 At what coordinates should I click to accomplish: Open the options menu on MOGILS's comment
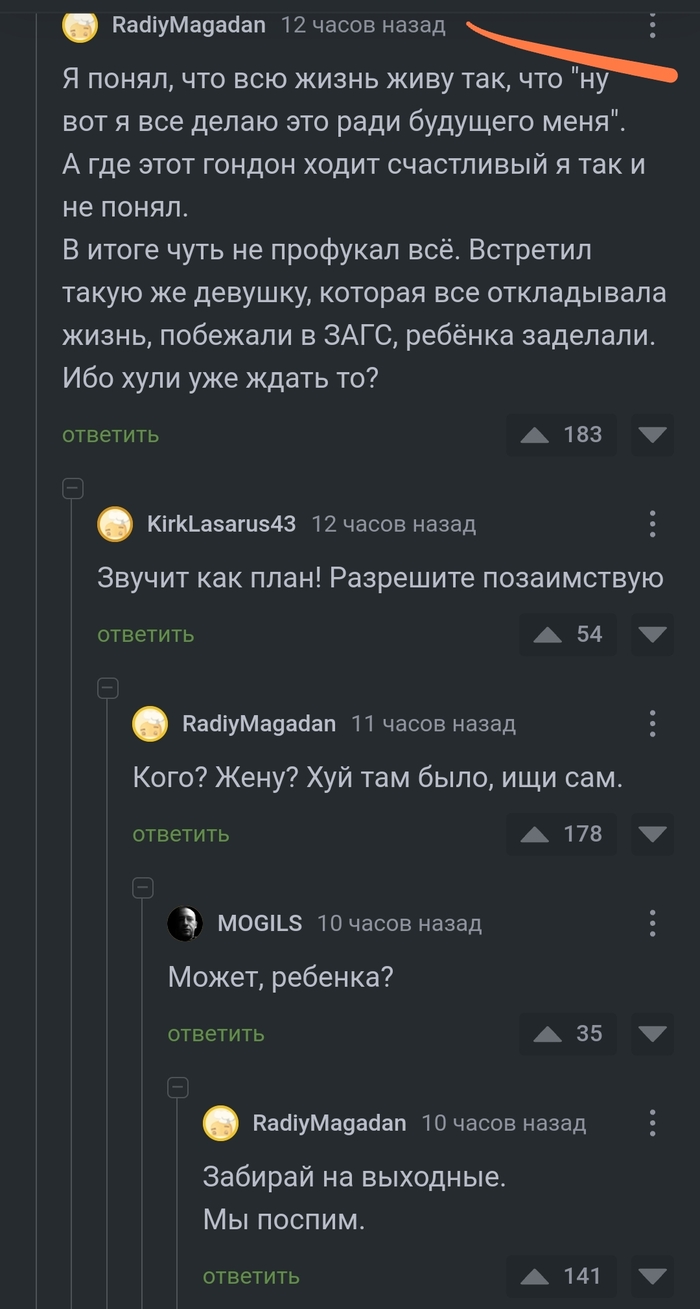point(653,923)
